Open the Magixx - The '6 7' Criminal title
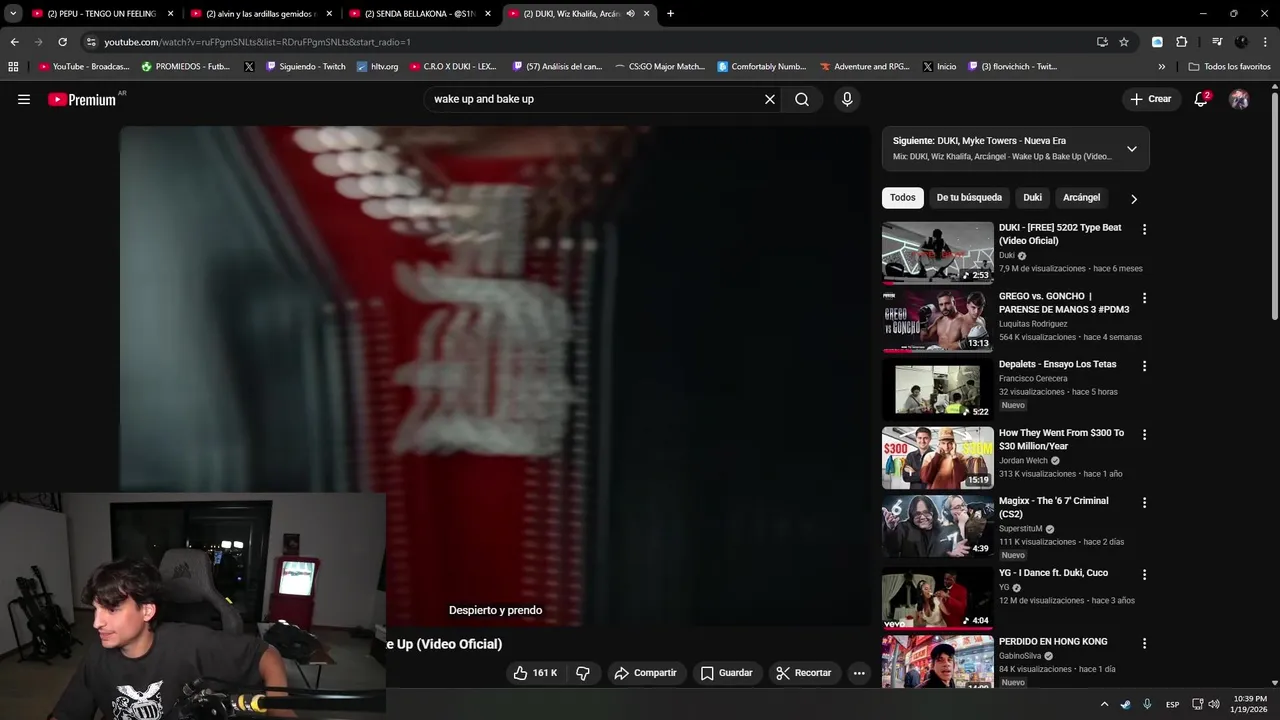Screen dimensions: 1280x720 tap(1053, 507)
